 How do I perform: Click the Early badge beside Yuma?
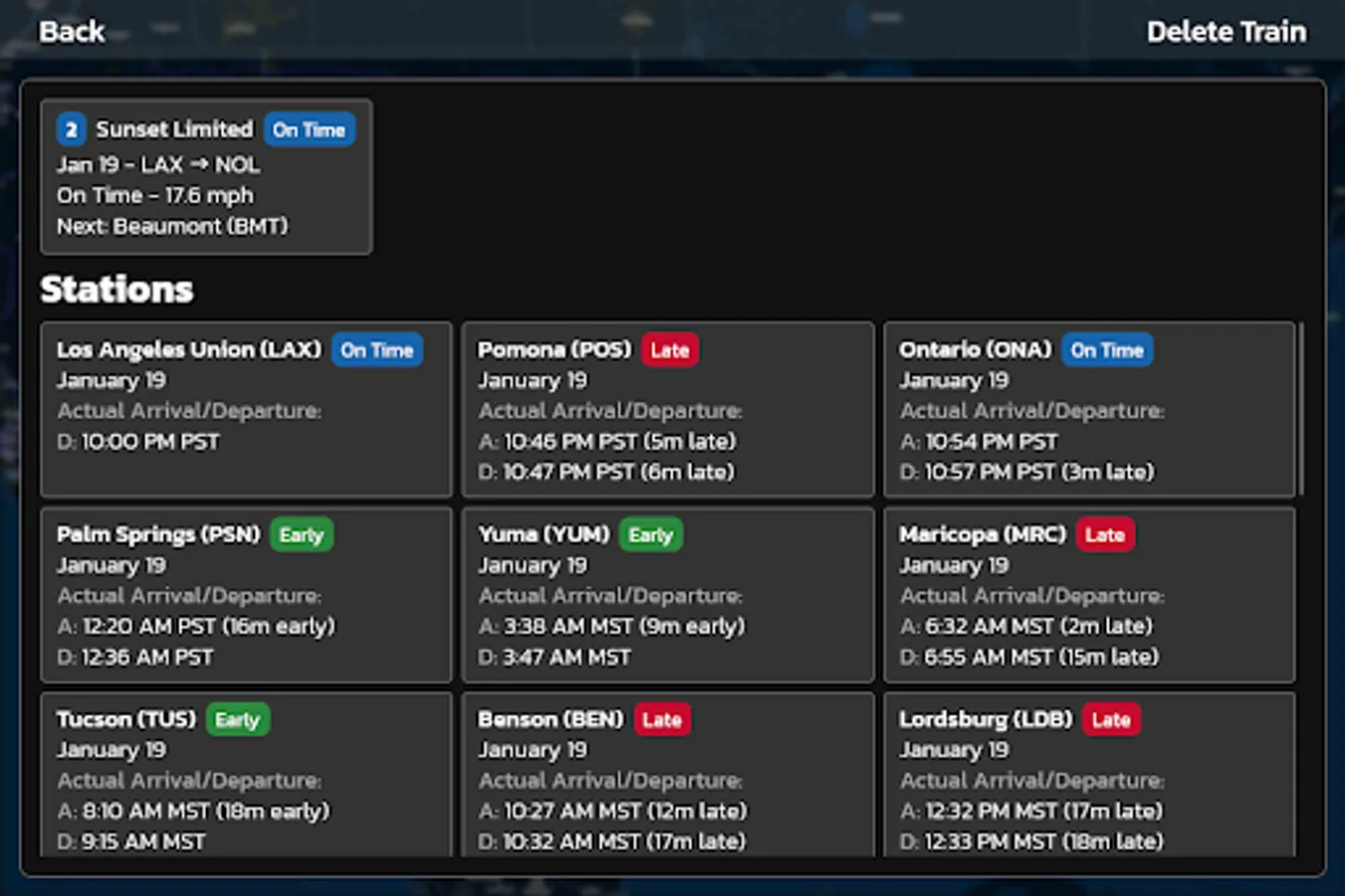[x=650, y=536]
